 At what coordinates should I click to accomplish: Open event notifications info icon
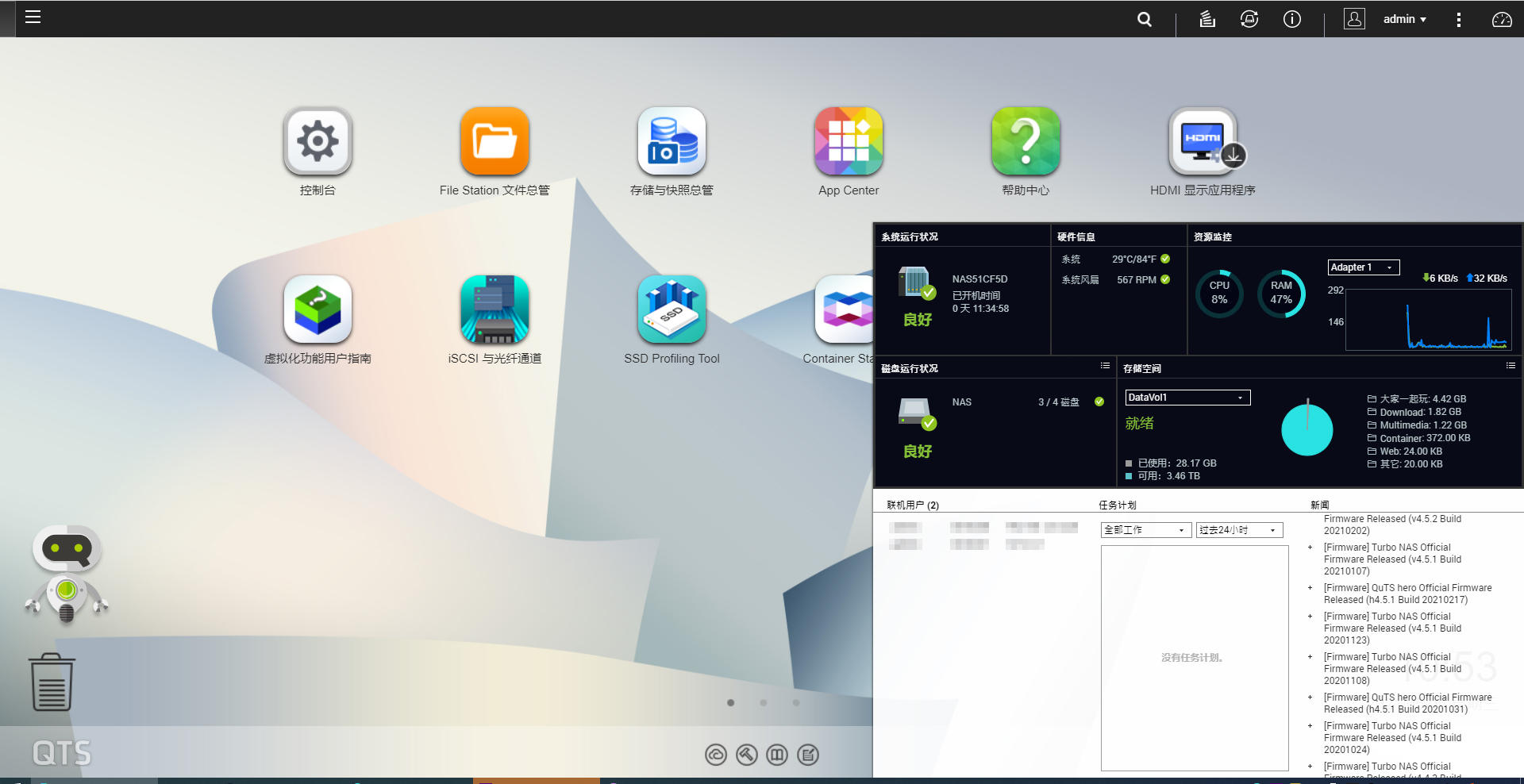pos(1292,19)
